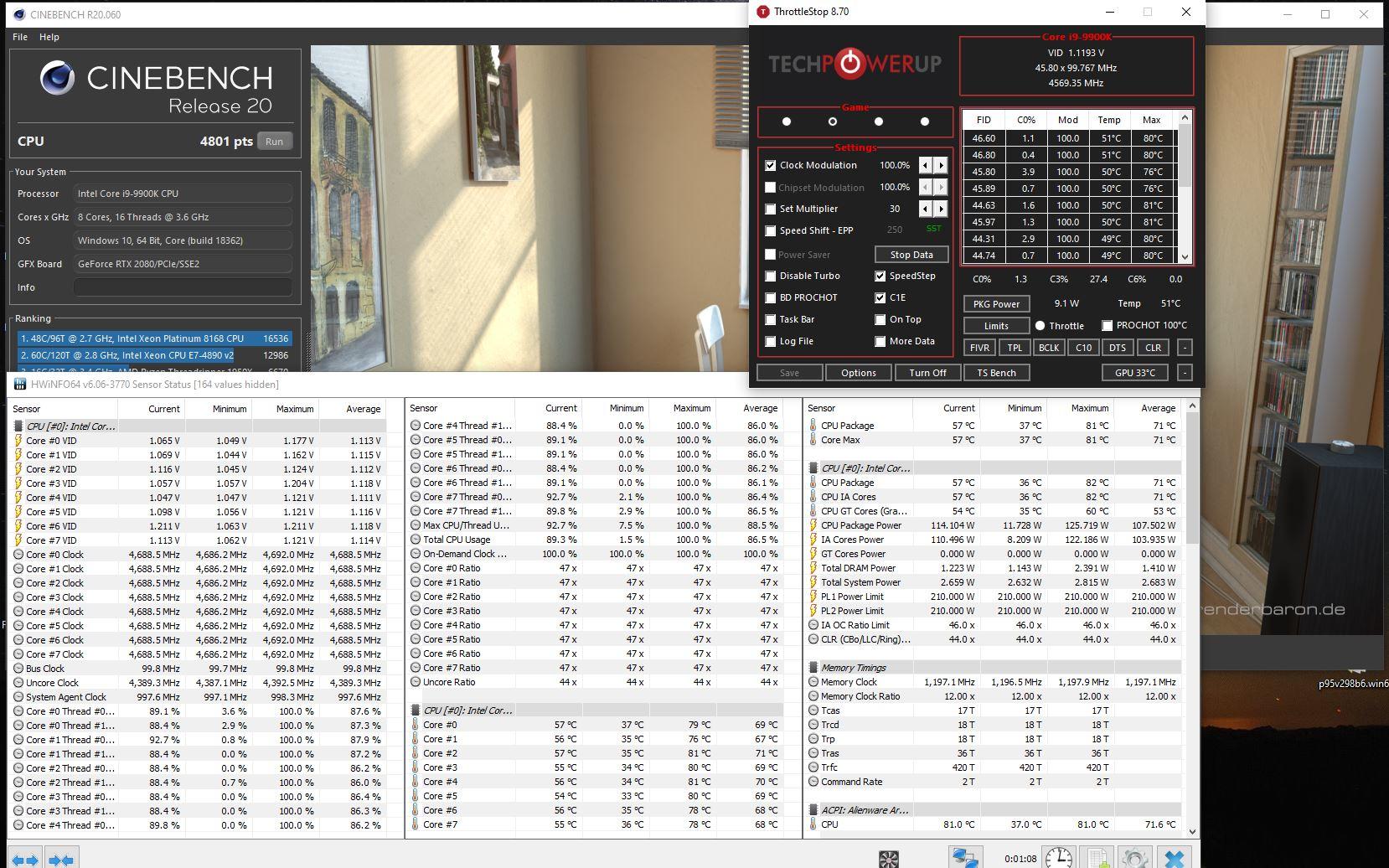This screenshot has width=1389, height=868.
Task: Close HWiNFO sensors with blue X icon
Action: [x=1175, y=857]
